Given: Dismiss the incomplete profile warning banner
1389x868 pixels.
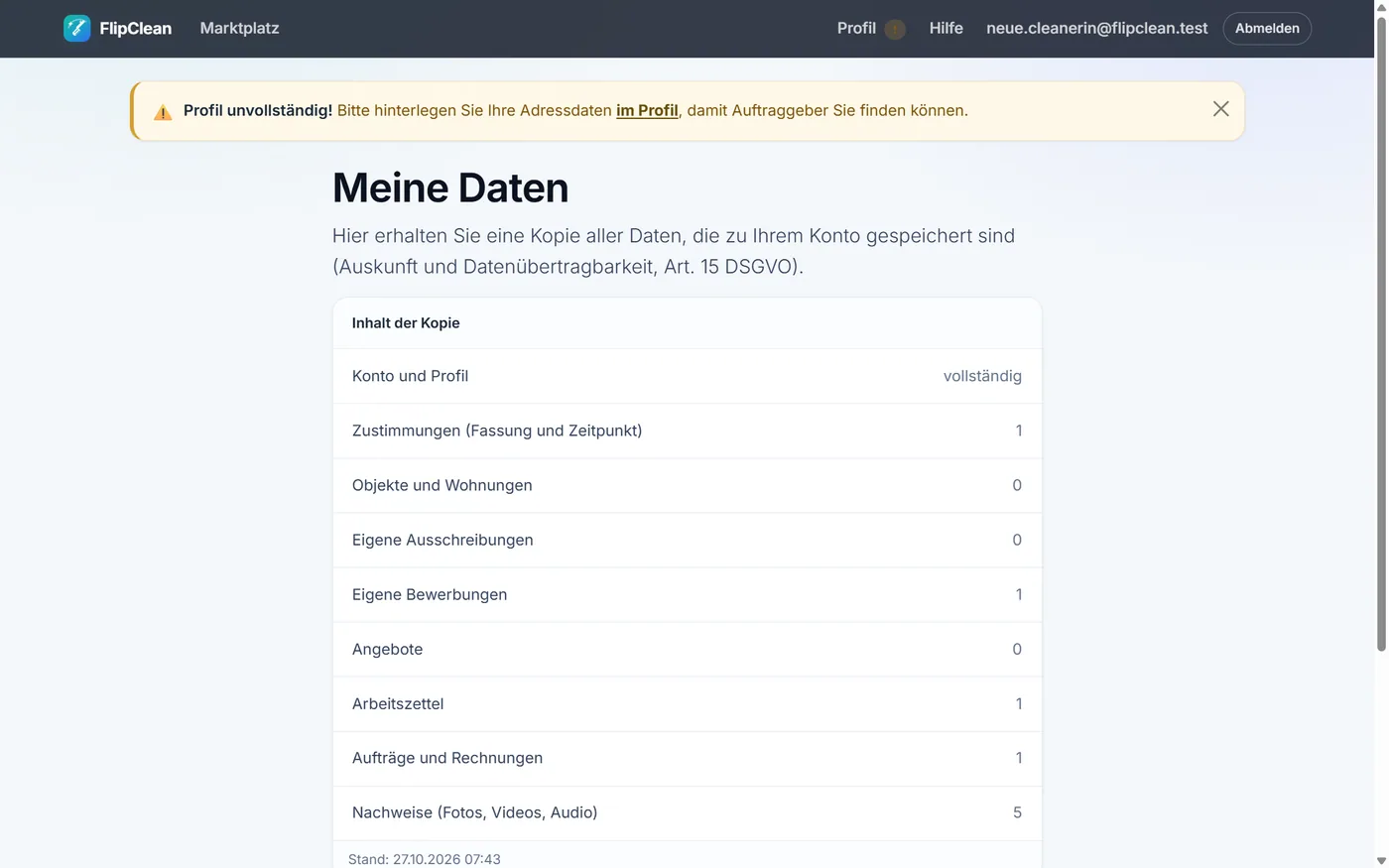Looking at the screenshot, I should (1220, 109).
